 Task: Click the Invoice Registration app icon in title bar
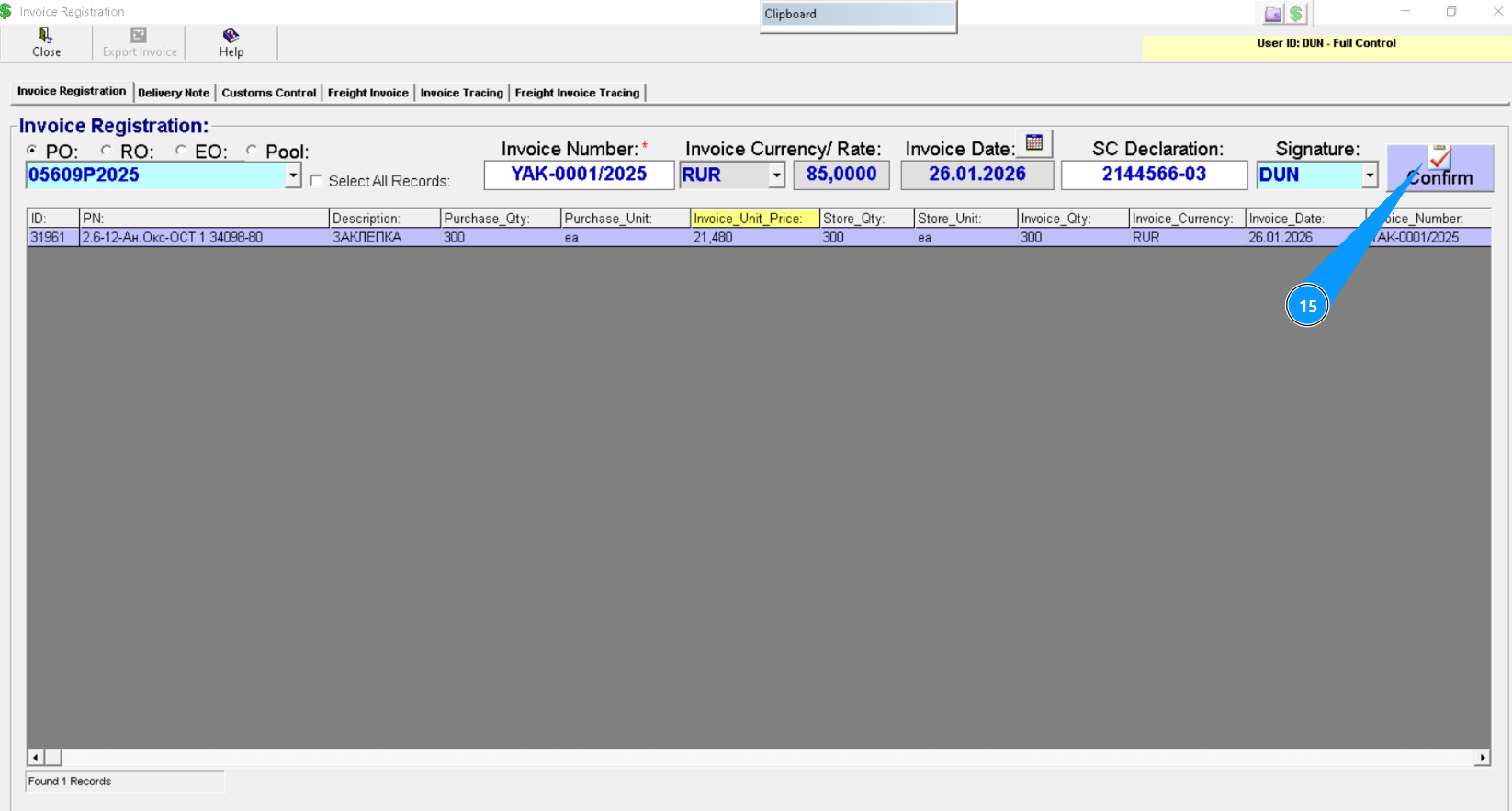6,12
